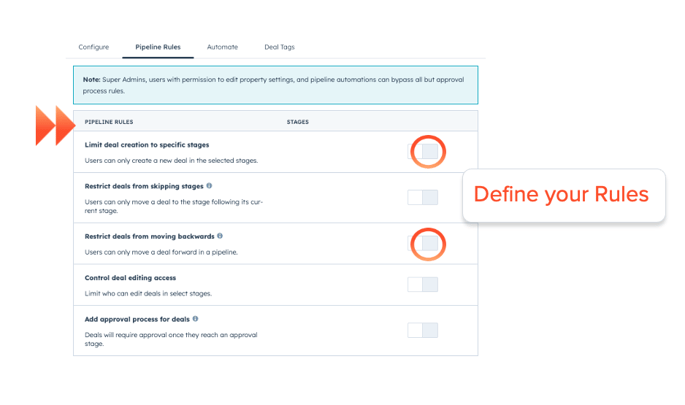Click the PIPELINE RULES column header
685x405 pixels.
[x=109, y=122]
